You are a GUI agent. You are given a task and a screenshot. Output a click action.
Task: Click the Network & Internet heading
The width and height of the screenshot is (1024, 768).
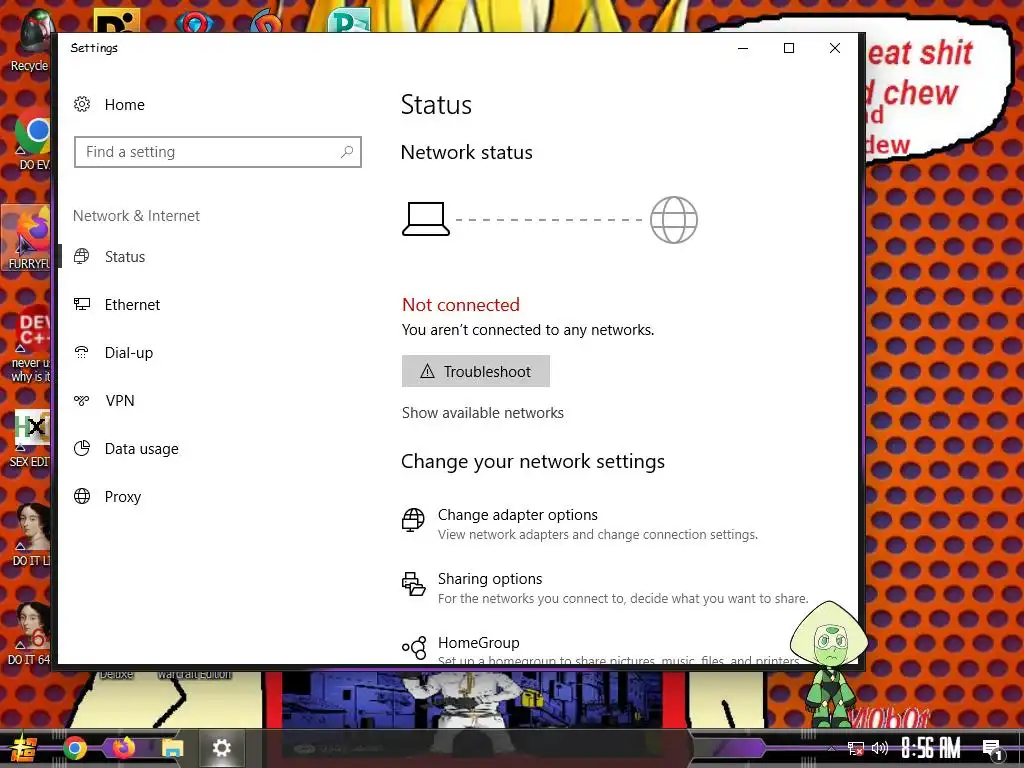point(136,216)
